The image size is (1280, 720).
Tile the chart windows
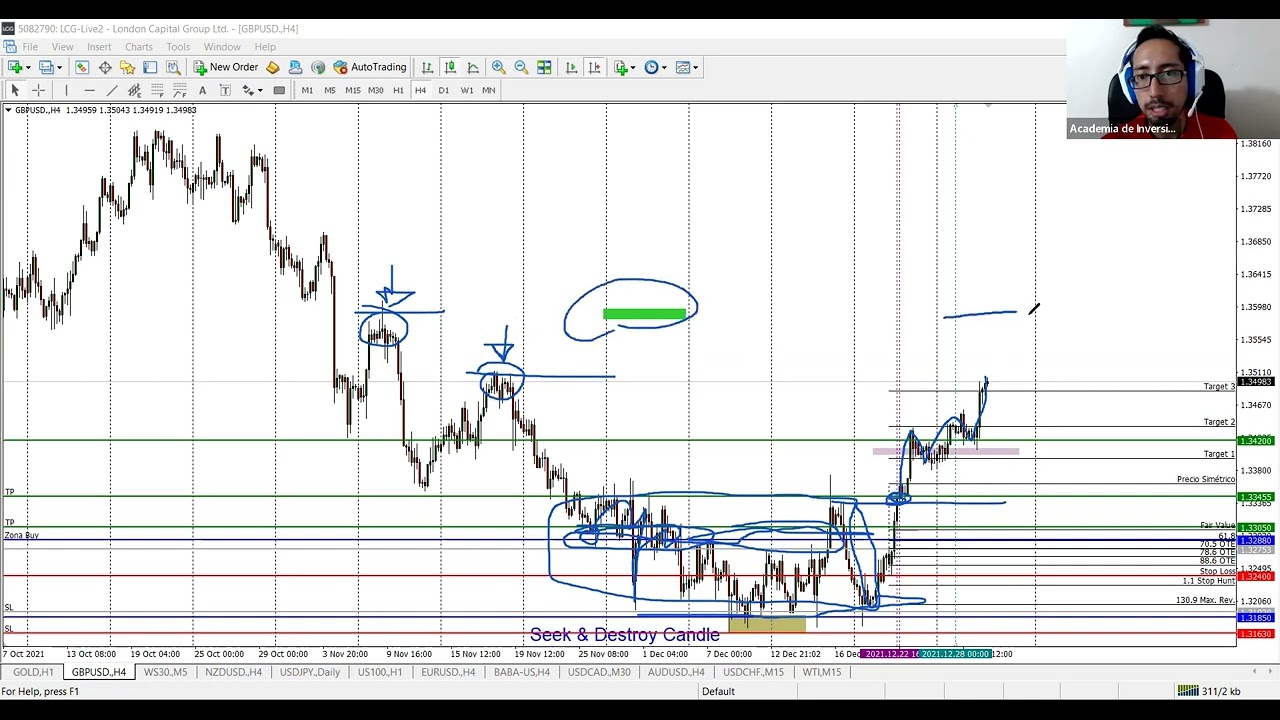point(544,67)
